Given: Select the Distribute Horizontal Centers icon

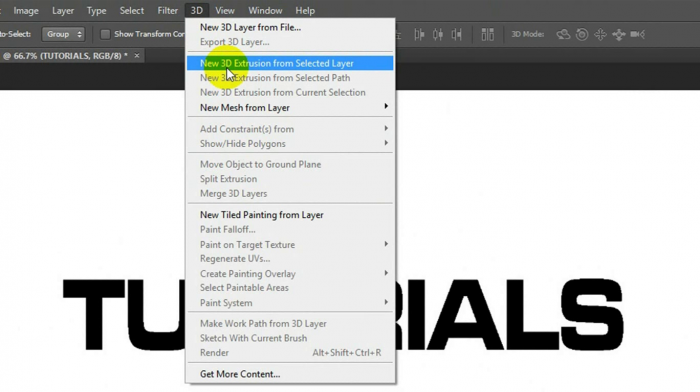Looking at the screenshot, I should pyautogui.click(x=438, y=34).
